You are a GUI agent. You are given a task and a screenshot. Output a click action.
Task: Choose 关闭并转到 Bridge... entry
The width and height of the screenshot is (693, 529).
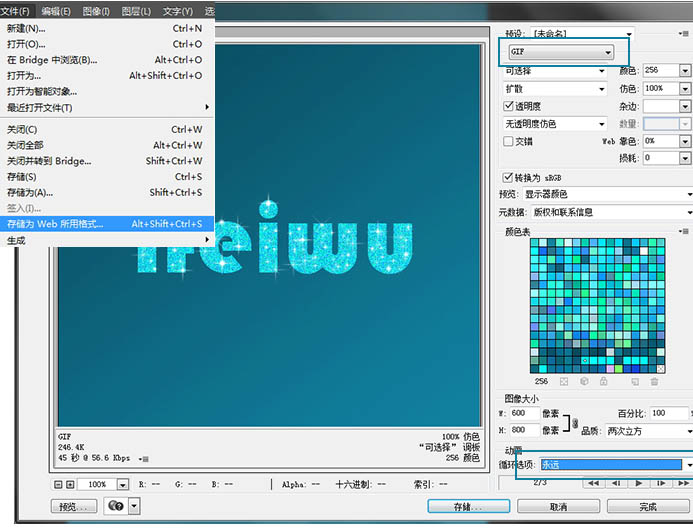click(107, 161)
